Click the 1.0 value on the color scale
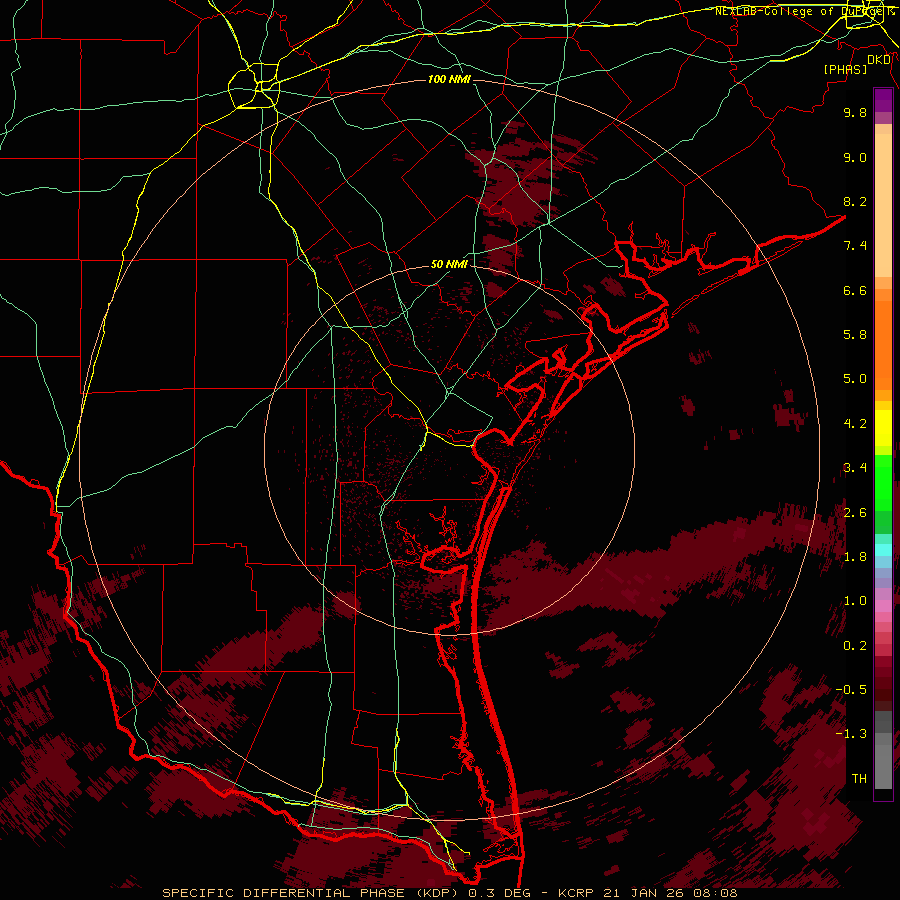The height and width of the screenshot is (900, 900). [855, 601]
